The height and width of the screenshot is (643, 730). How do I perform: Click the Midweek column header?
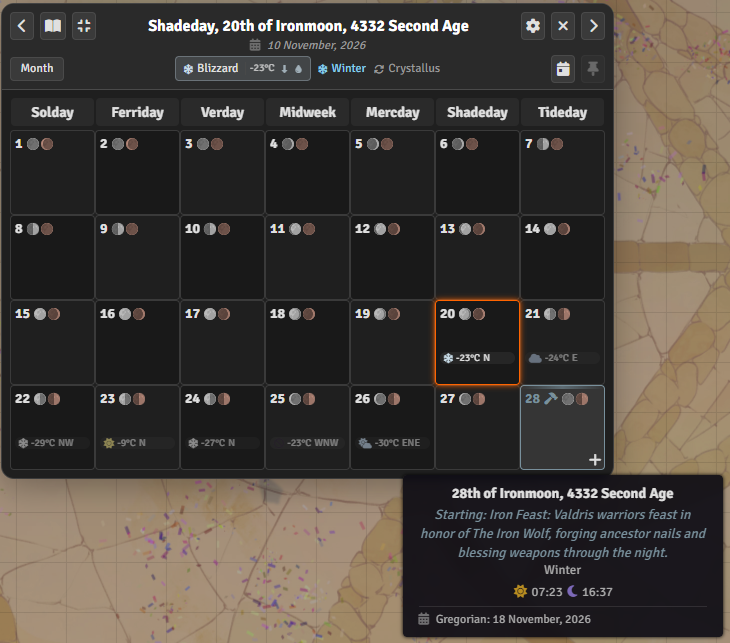click(307, 112)
